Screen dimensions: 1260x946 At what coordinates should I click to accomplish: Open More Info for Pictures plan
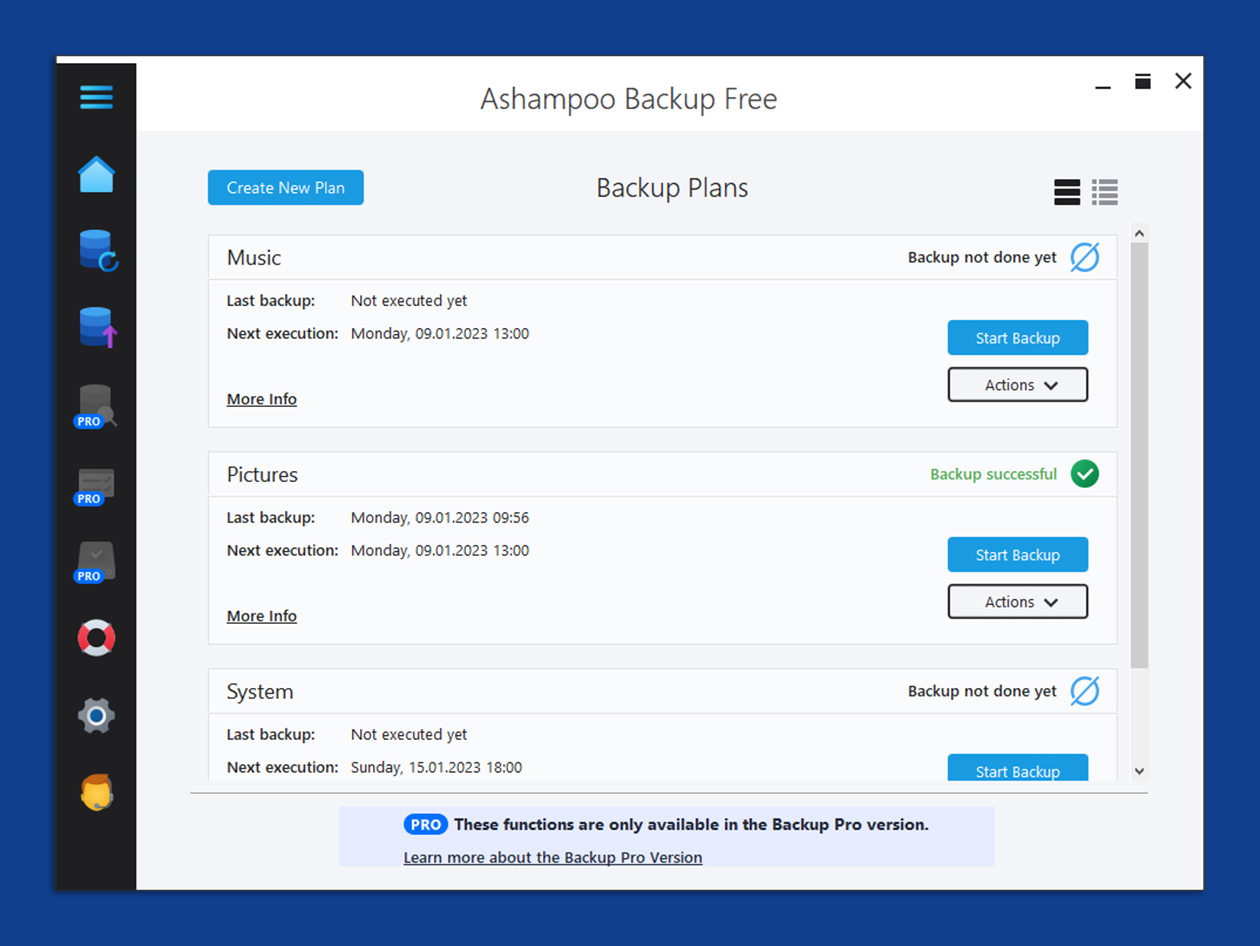click(x=261, y=616)
